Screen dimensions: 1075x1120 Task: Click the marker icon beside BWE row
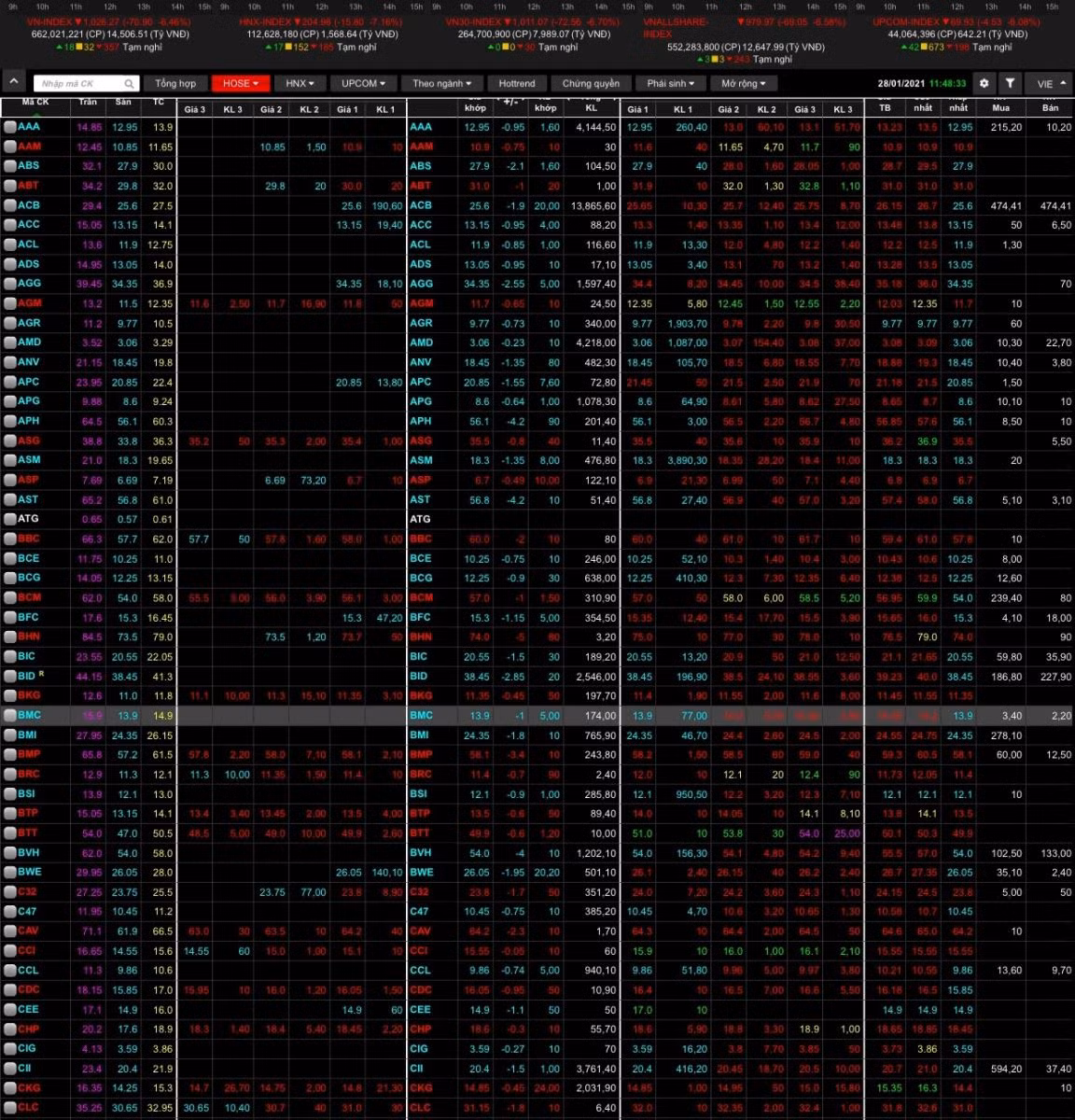click(x=9, y=873)
